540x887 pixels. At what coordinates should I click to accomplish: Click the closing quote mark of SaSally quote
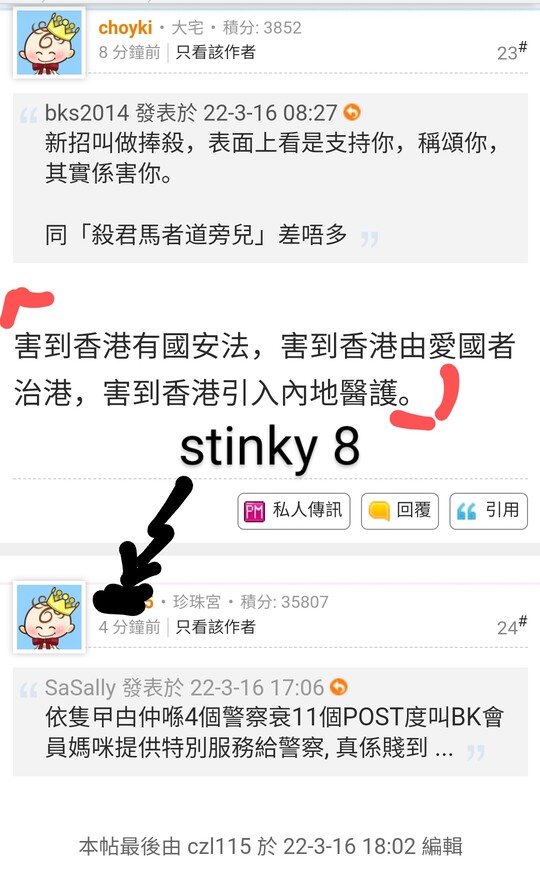coord(476,752)
